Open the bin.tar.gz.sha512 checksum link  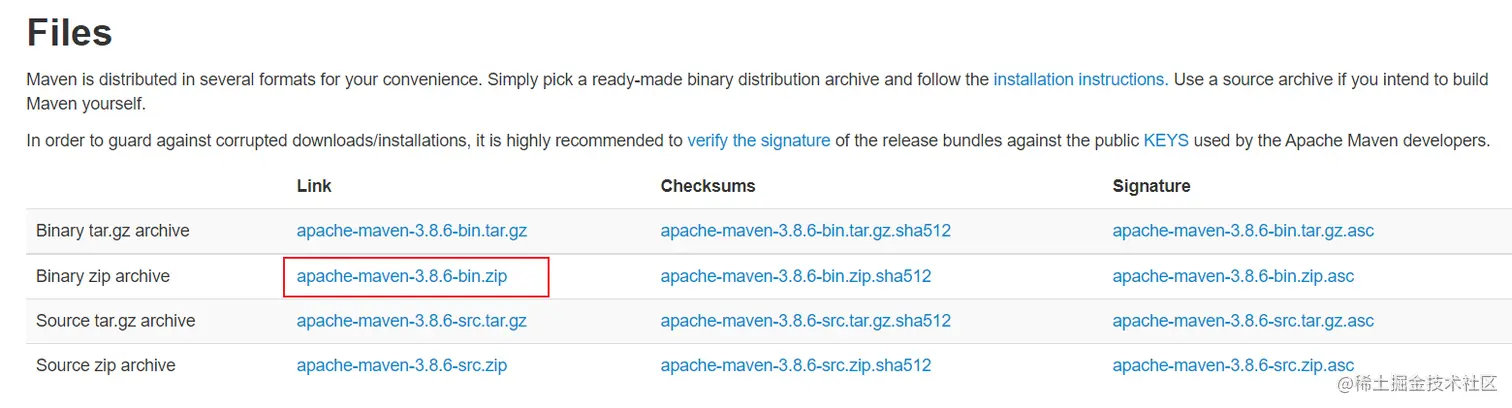coord(805,231)
